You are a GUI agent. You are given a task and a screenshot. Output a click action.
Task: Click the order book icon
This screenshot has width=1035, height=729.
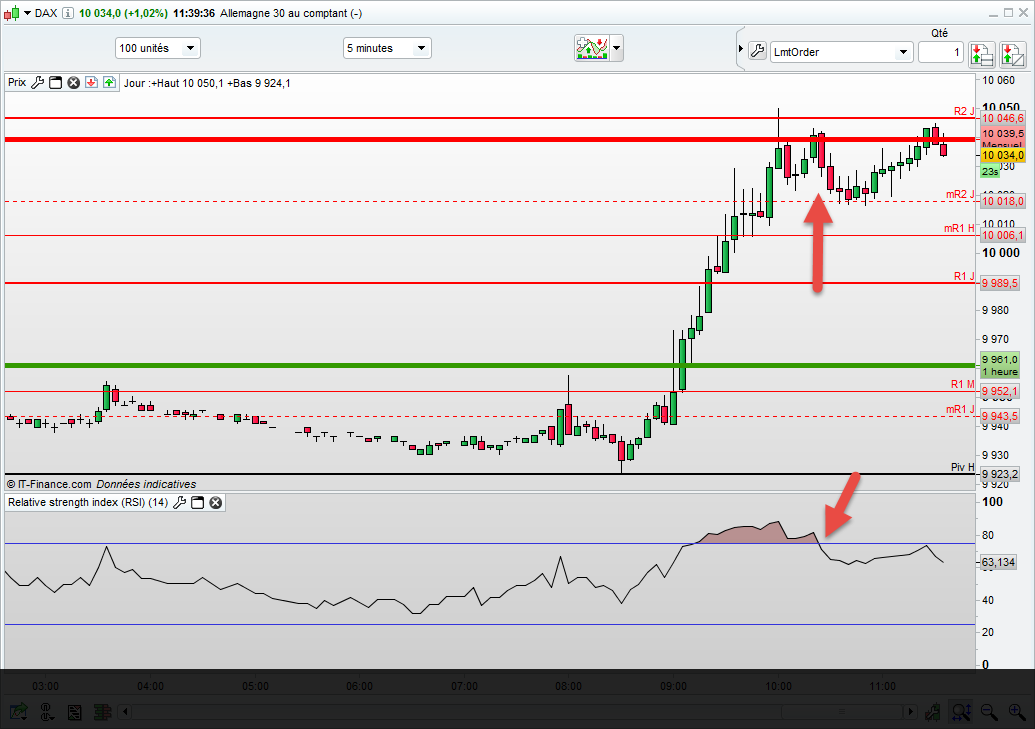pos(102,712)
